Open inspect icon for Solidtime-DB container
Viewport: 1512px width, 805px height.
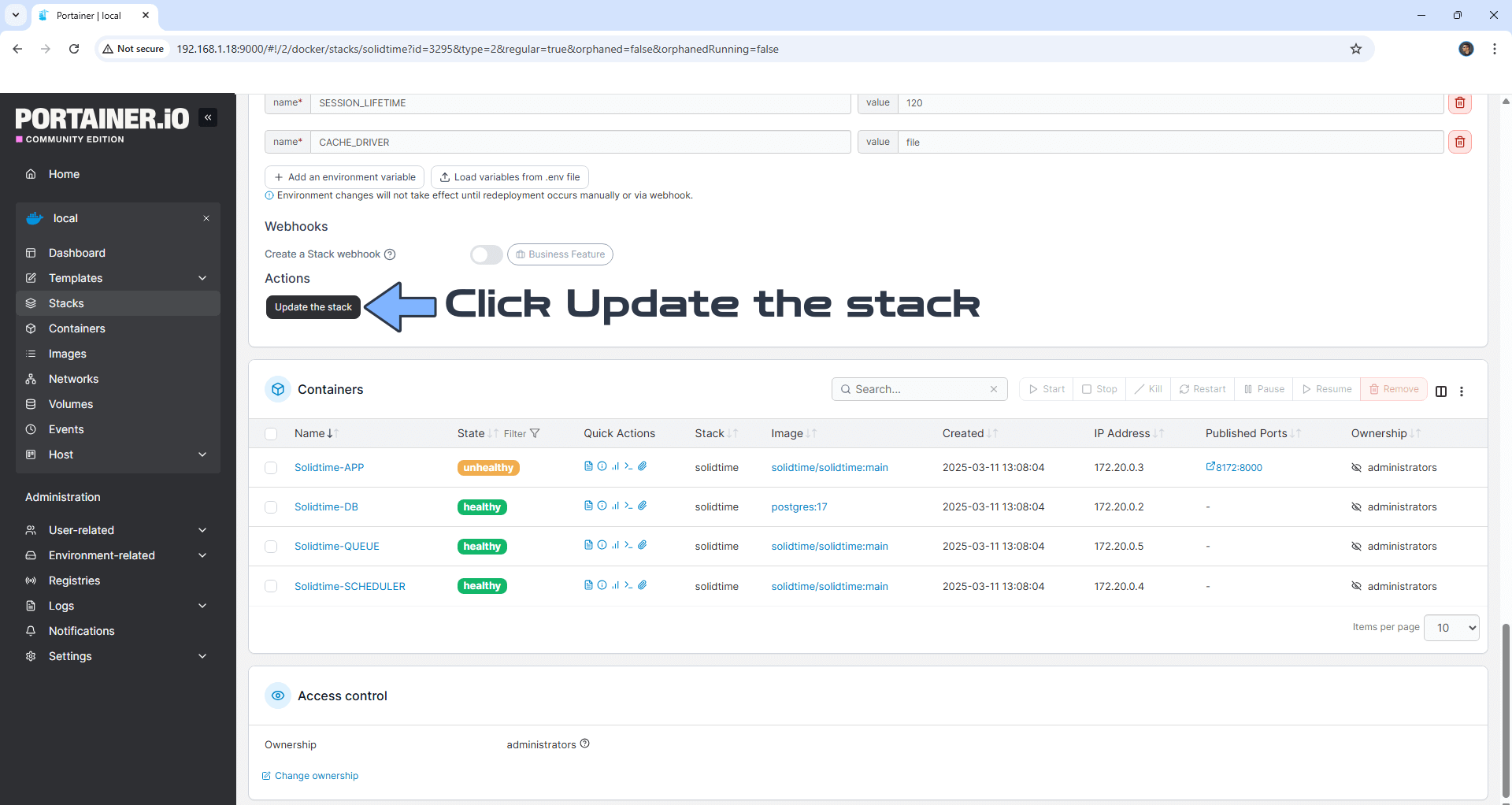coord(602,506)
